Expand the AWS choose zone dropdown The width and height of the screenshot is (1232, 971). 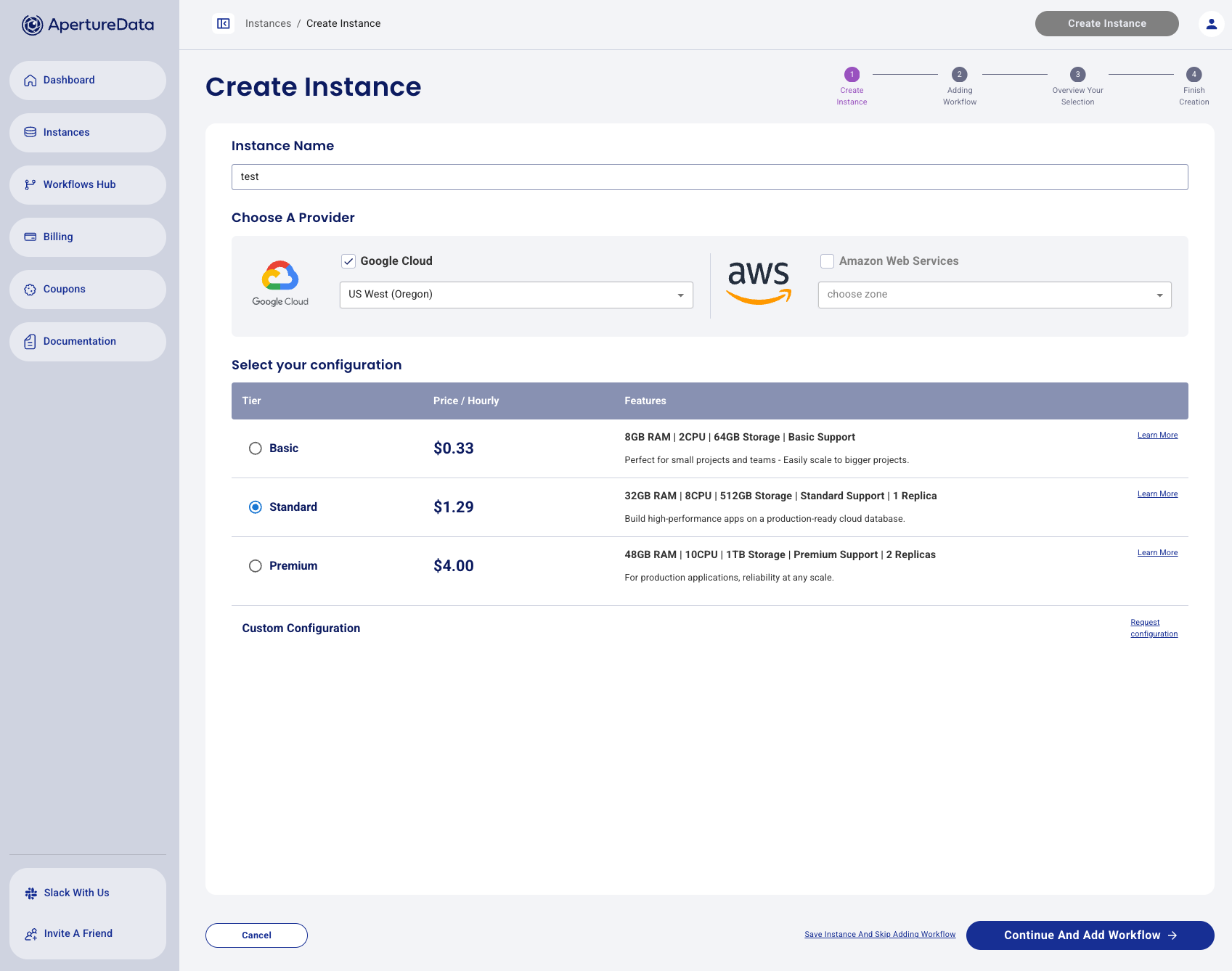[994, 295]
